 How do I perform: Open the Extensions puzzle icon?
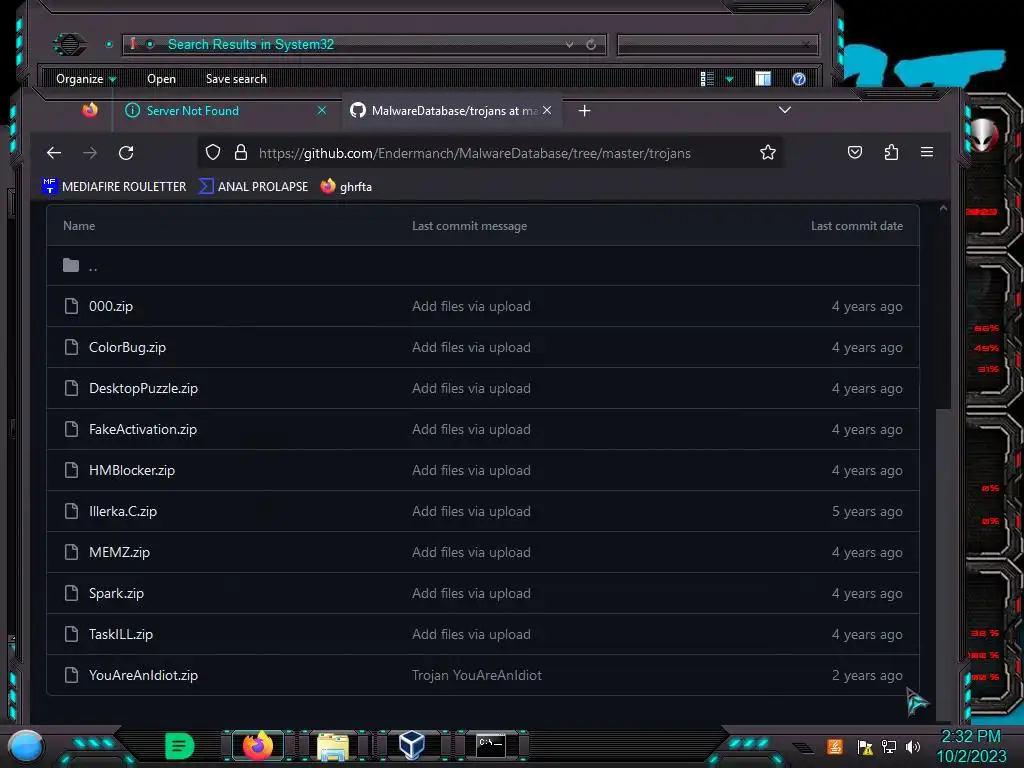(x=891, y=153)
